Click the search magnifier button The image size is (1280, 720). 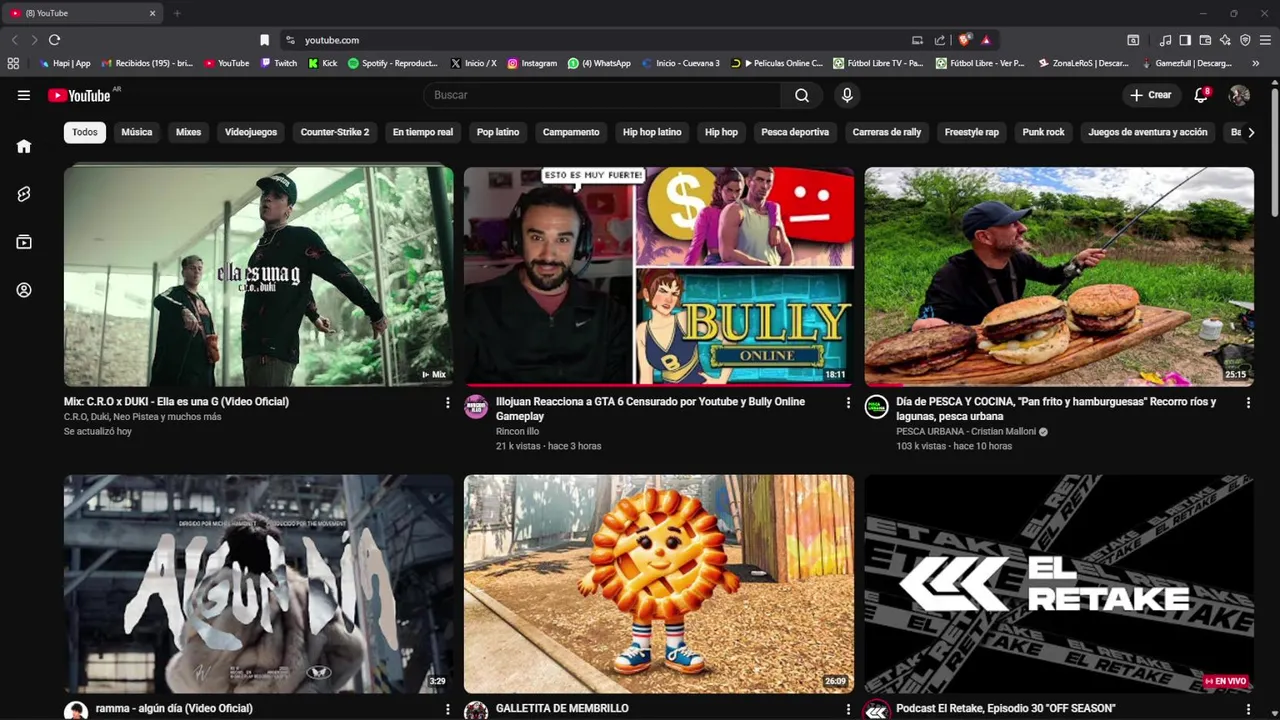pyautogui.click(x=802, y=95)
